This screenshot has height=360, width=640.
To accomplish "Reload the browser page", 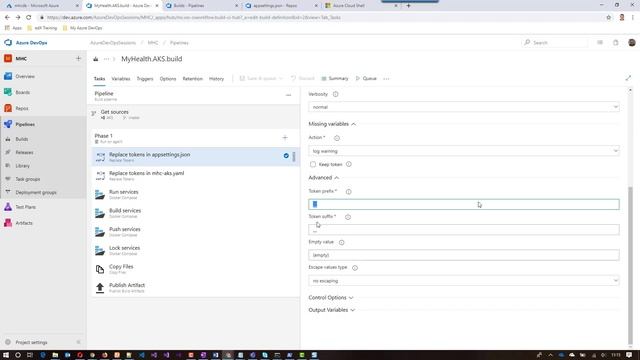I will click(29, 18).
